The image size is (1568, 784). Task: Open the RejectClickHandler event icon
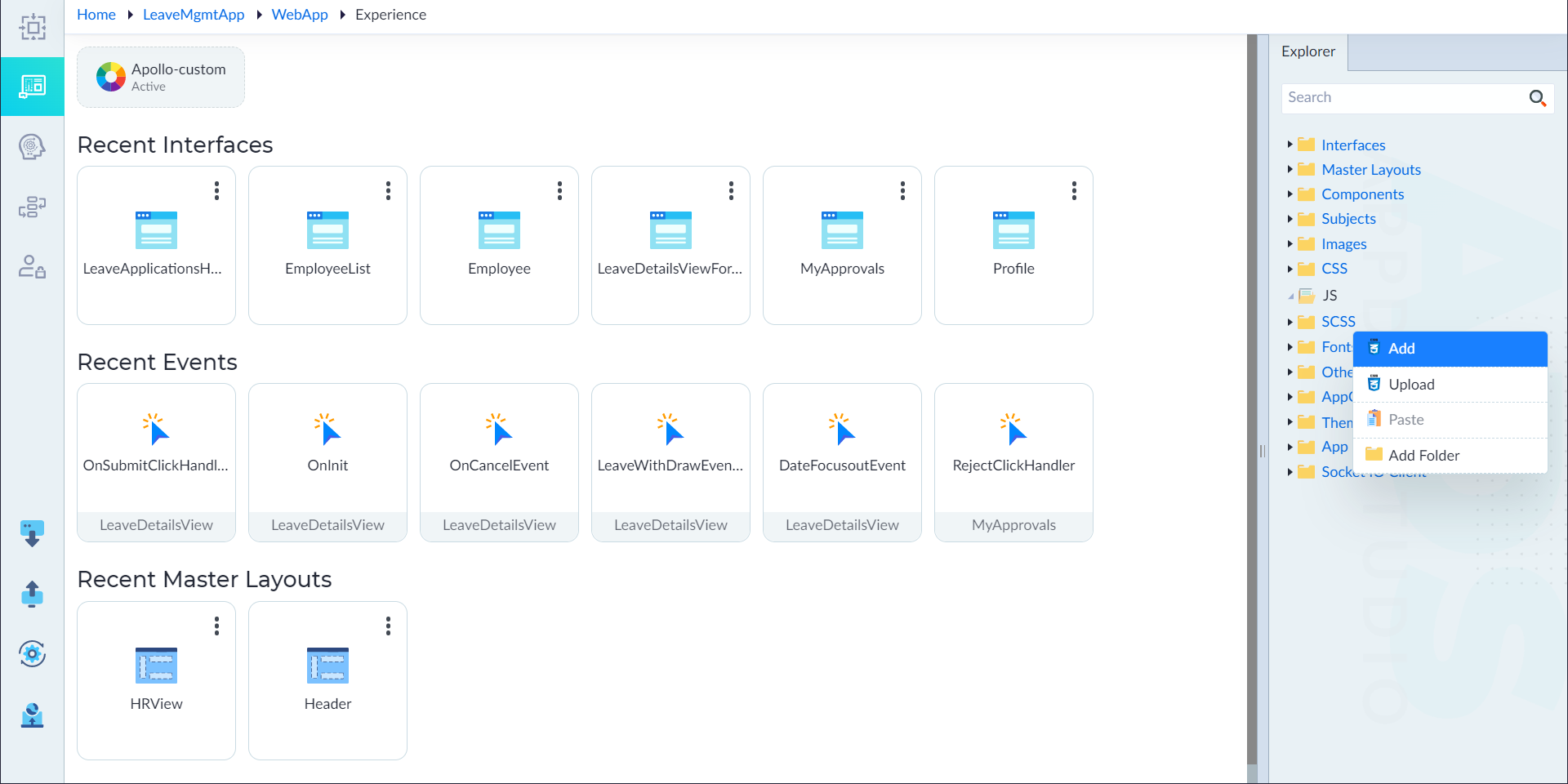[1013, 429]
